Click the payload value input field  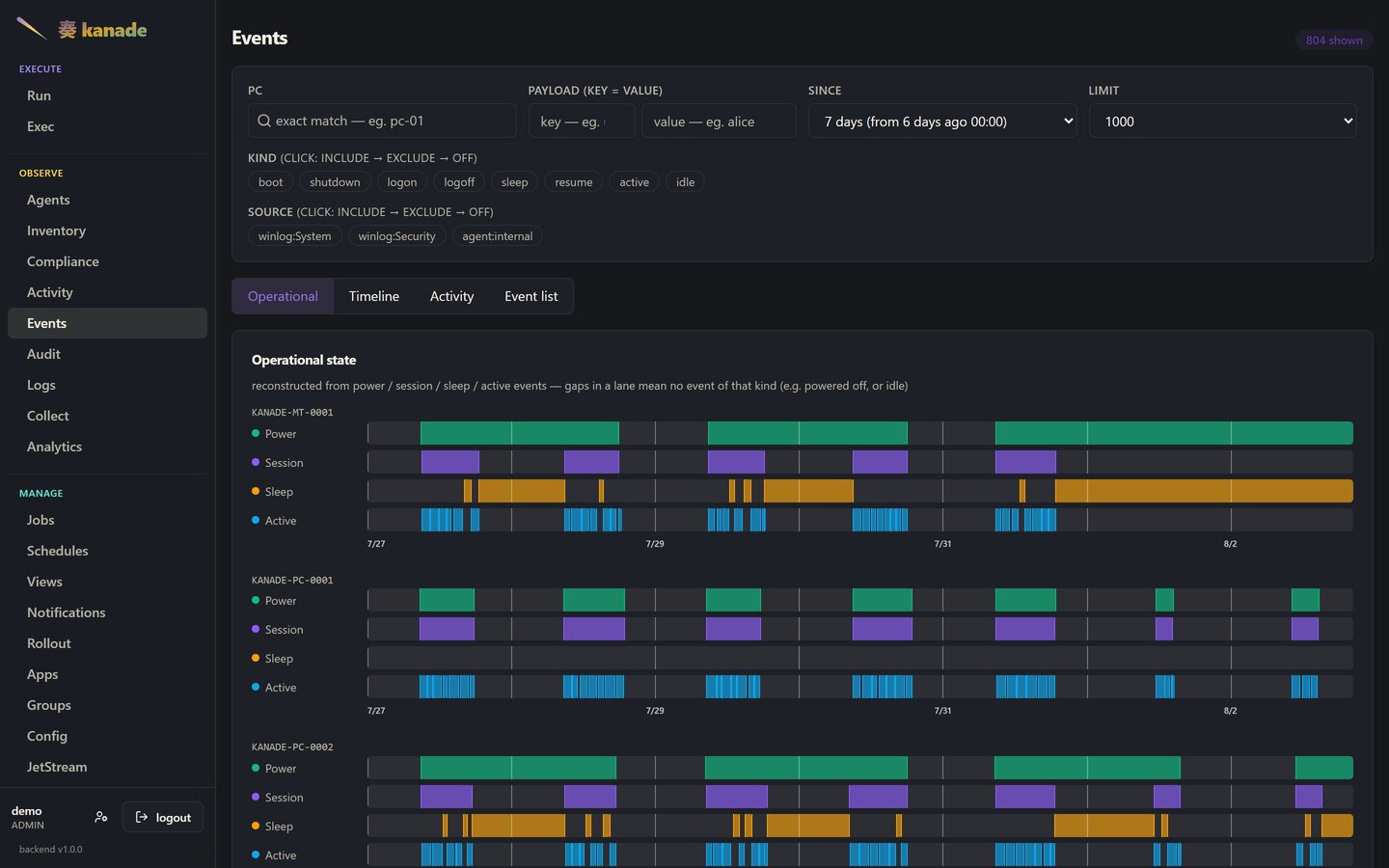(719, 121)
